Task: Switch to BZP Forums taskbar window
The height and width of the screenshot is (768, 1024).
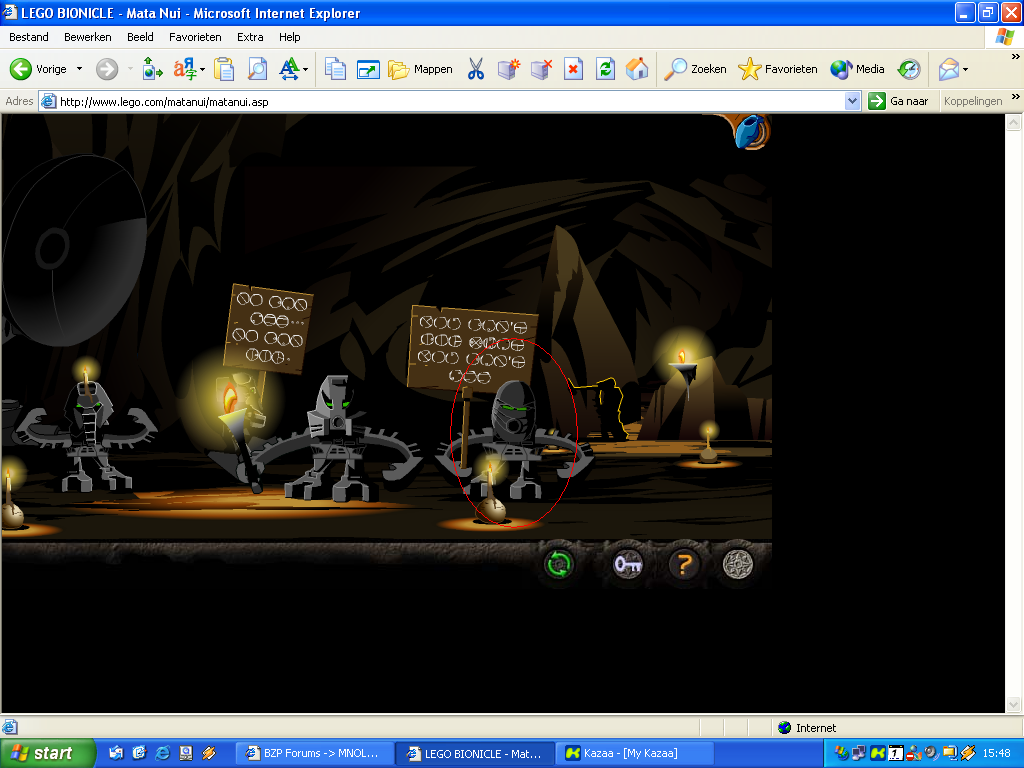Action: pyautogui.click(x=314, y=753)
